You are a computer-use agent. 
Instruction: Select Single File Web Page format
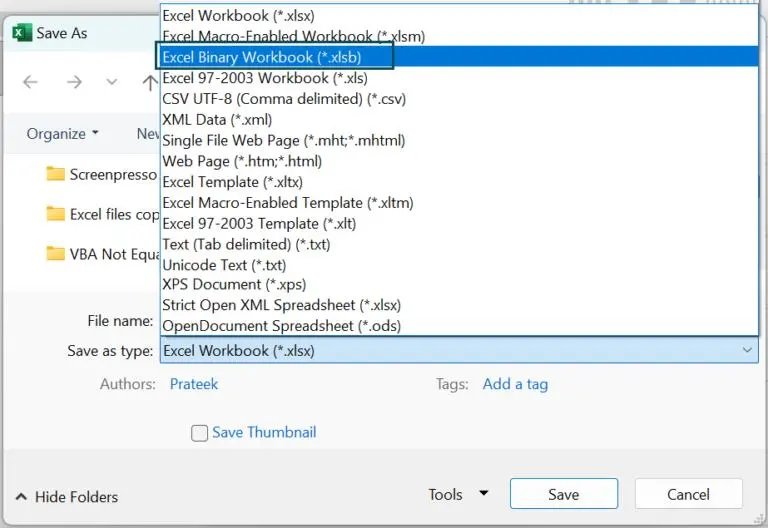[459, 141]
